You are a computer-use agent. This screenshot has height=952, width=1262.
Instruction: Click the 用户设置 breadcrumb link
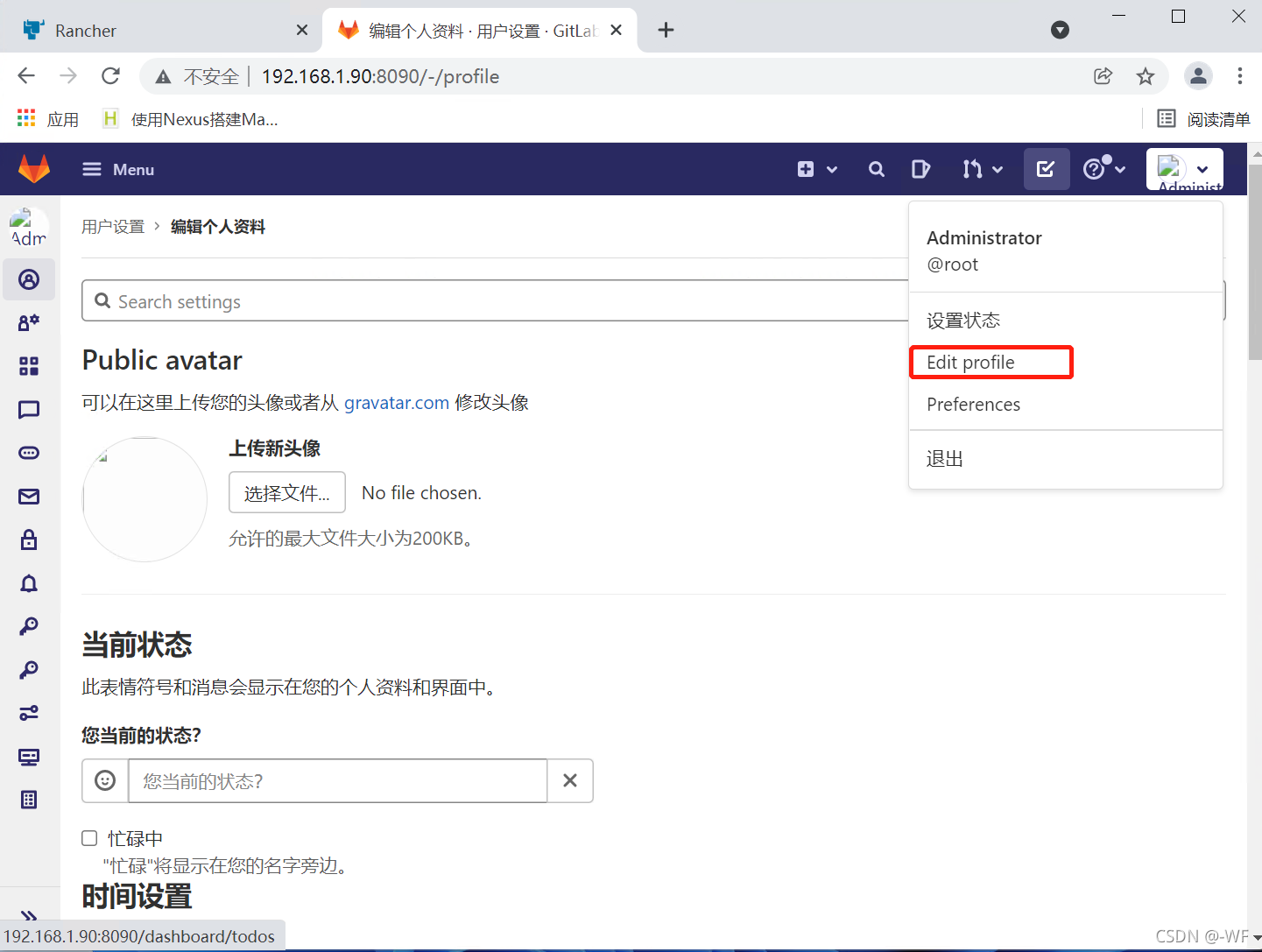click(x=113, y=227)
